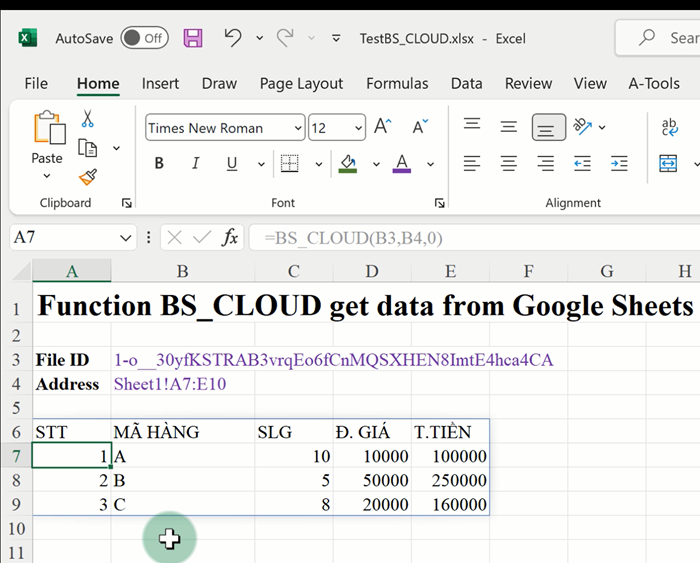Click the Increase Indent icon
700x563 pixels.
(619, 163)
